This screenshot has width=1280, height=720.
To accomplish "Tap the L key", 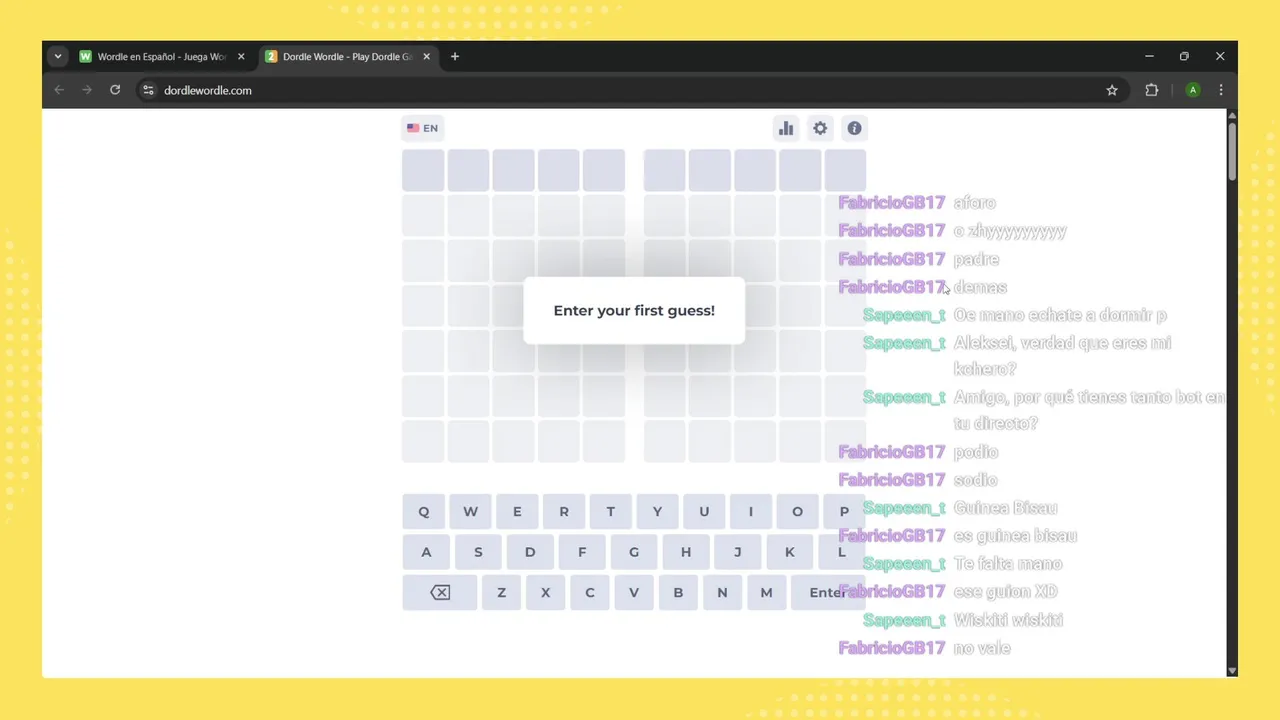I will pyautogui.click(x=842, y=552).
